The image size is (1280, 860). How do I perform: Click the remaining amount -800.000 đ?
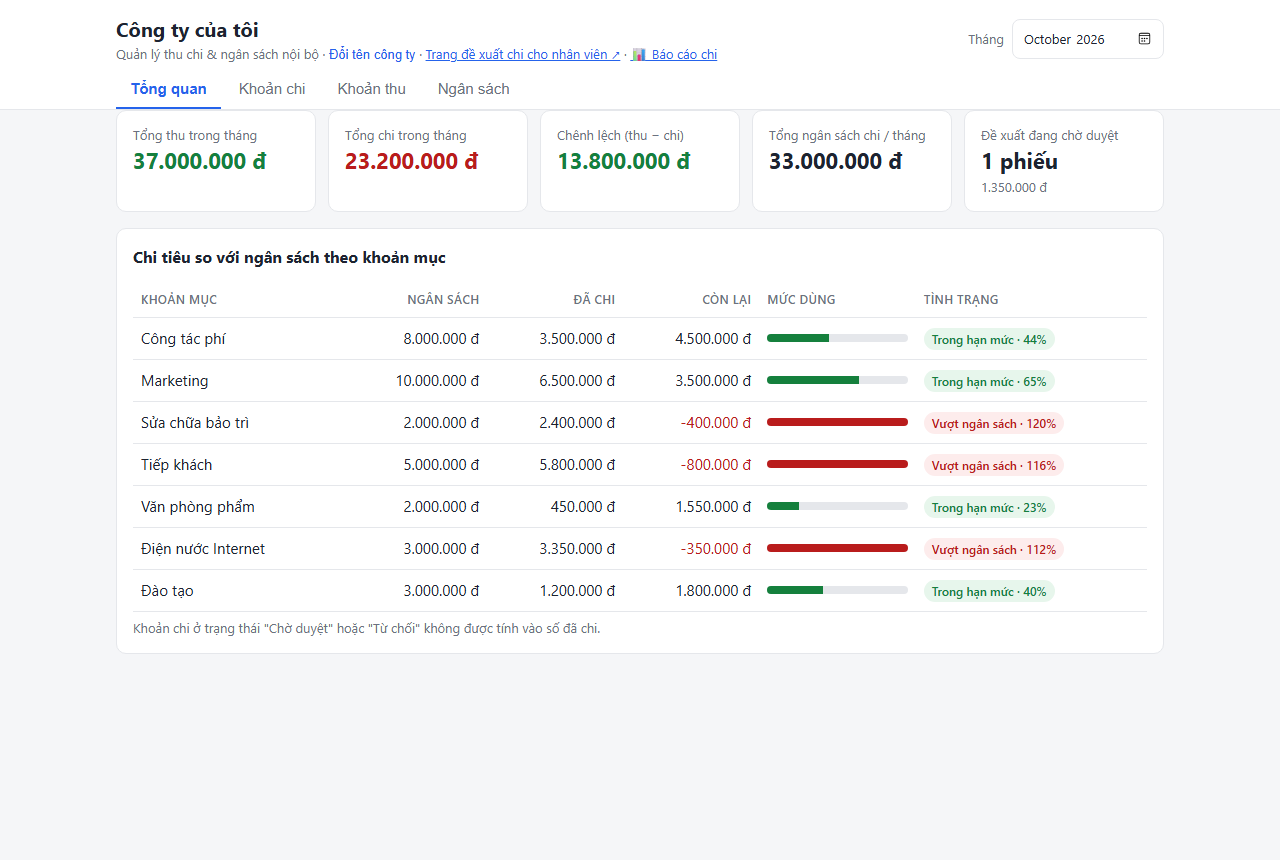pyautogui.click(x=716, y=465)
